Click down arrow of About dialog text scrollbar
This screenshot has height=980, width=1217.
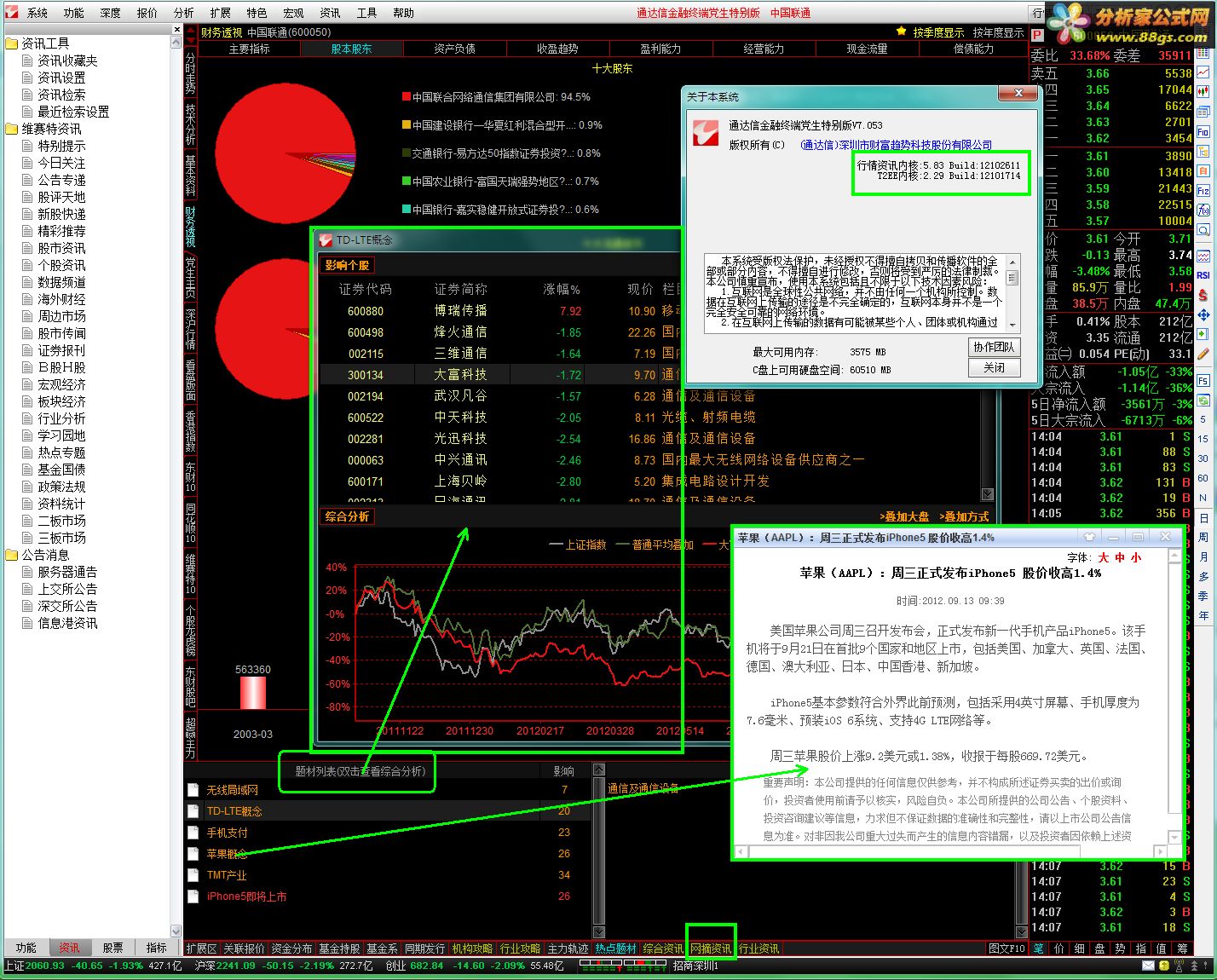1012,324
